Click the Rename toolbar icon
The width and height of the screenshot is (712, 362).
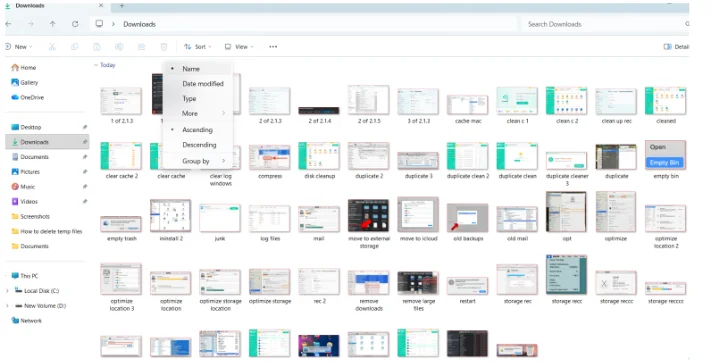(119, 47)
